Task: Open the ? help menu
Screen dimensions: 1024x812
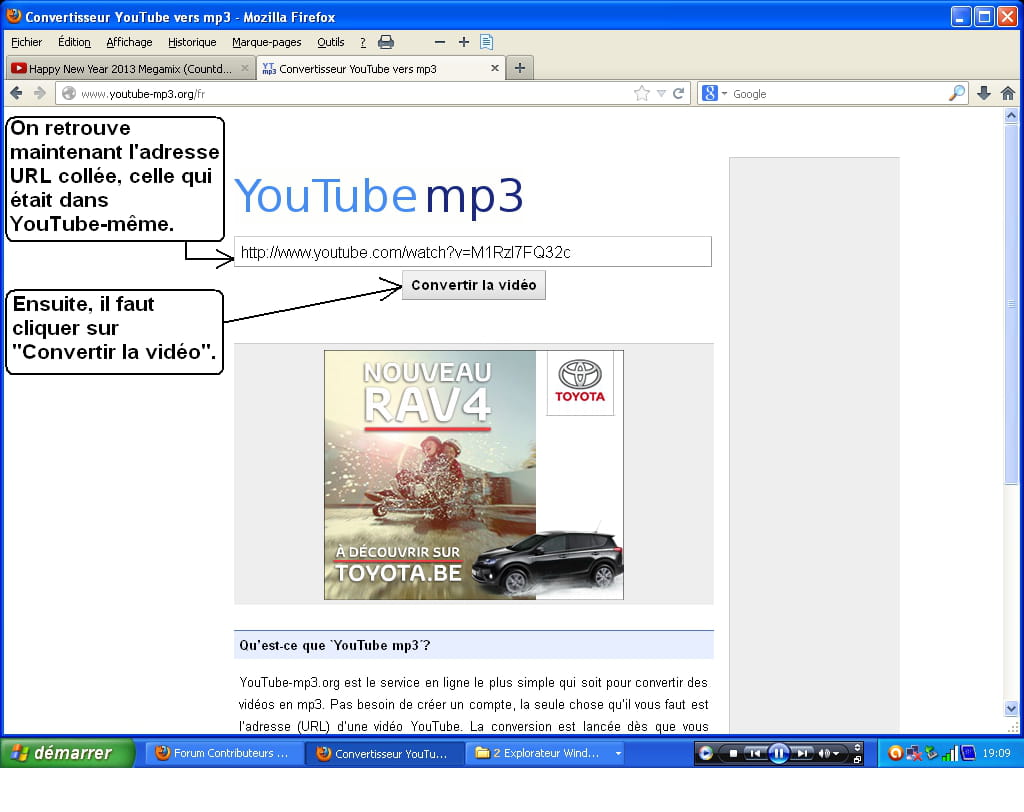Action: point(363,42)
